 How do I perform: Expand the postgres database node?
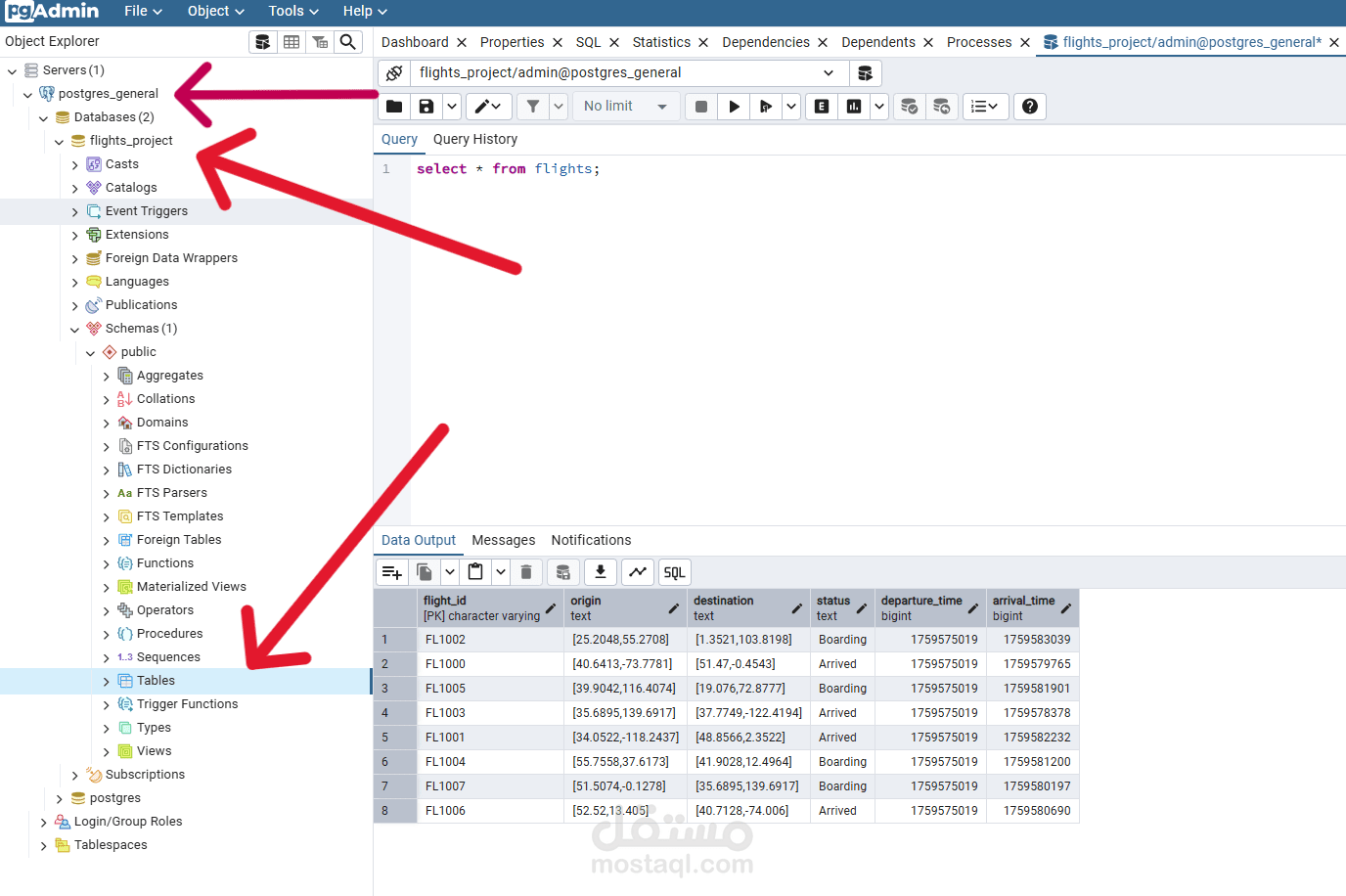pos(60,798)
